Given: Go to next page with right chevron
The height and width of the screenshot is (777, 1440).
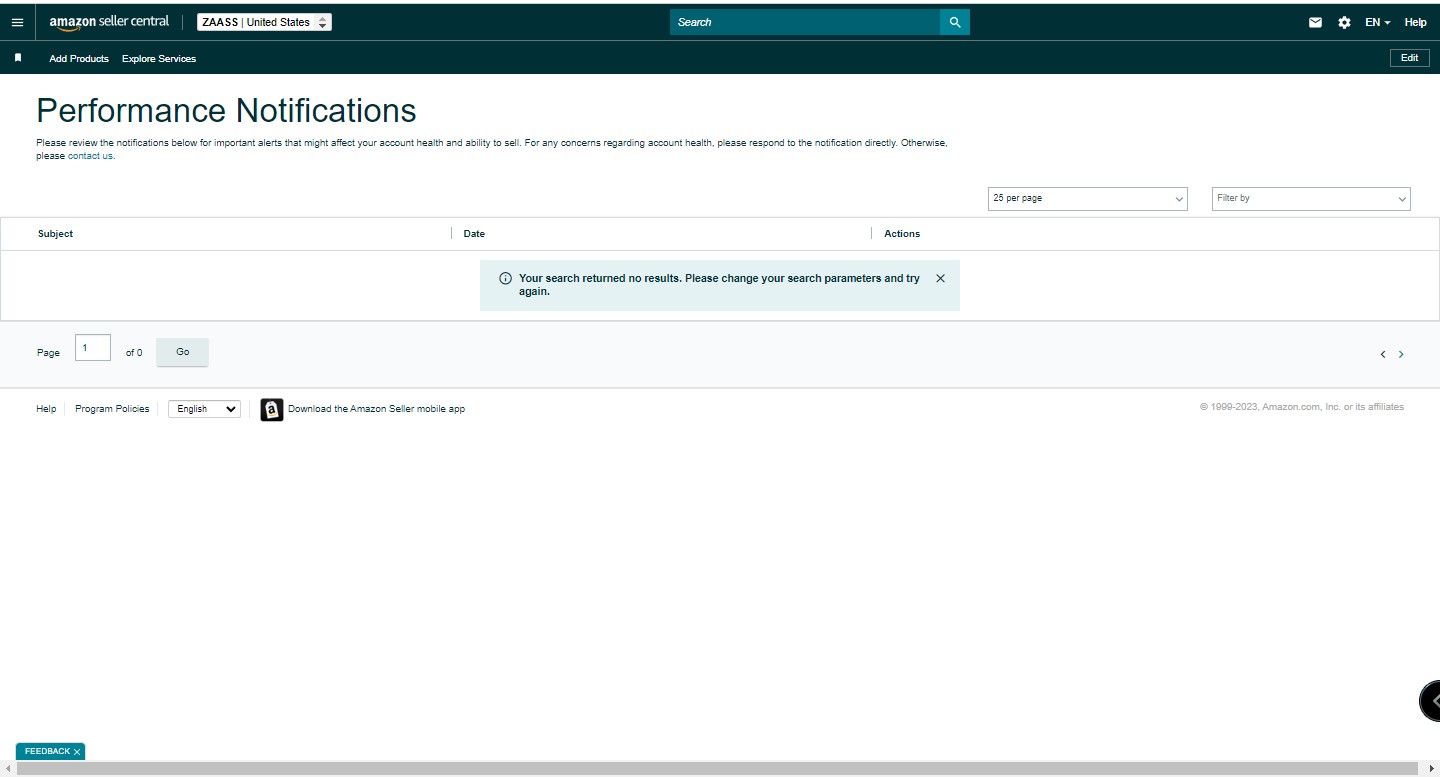Looking at the screenshot, I should click(1401, 354).
